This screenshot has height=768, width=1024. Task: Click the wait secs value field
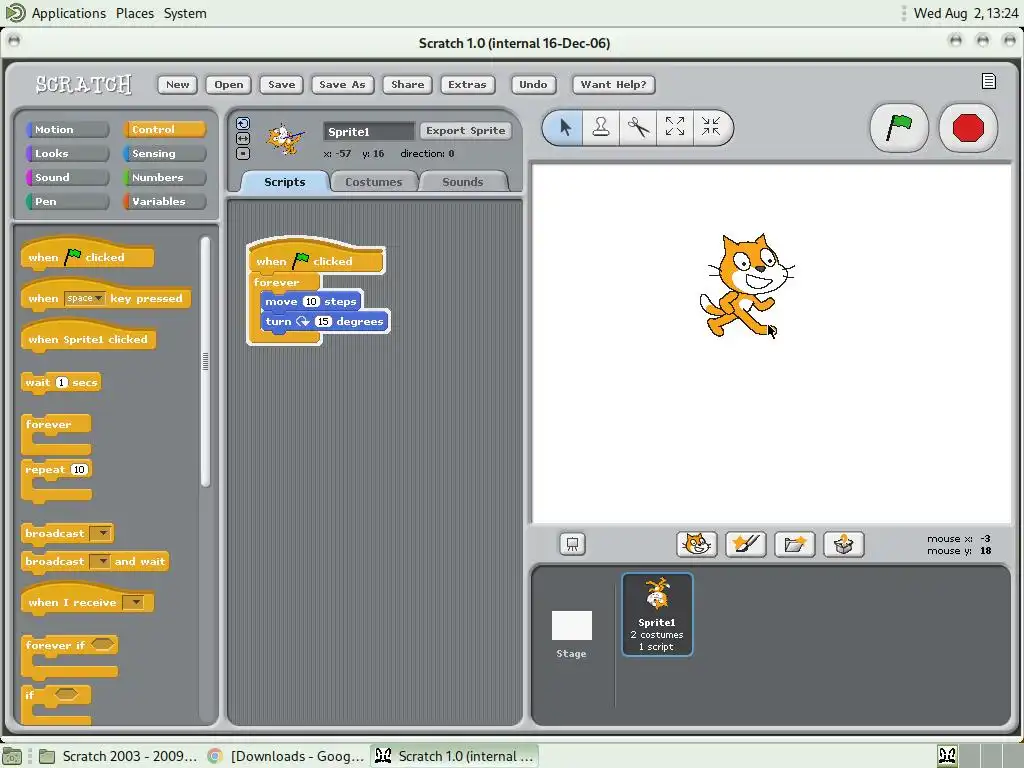pyautogui.click(x=62, y=383)
